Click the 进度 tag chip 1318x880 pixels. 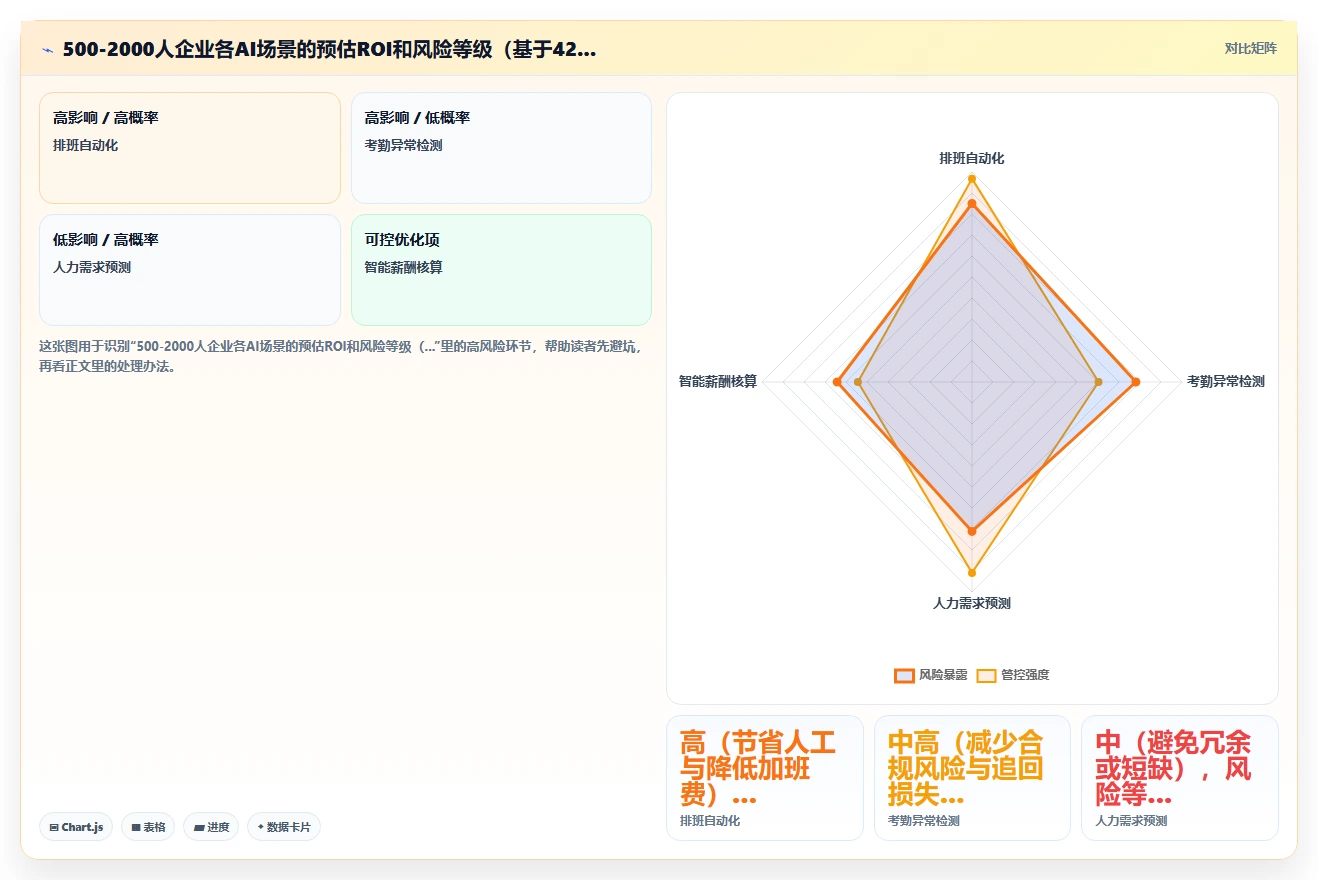tap(211, 827)
